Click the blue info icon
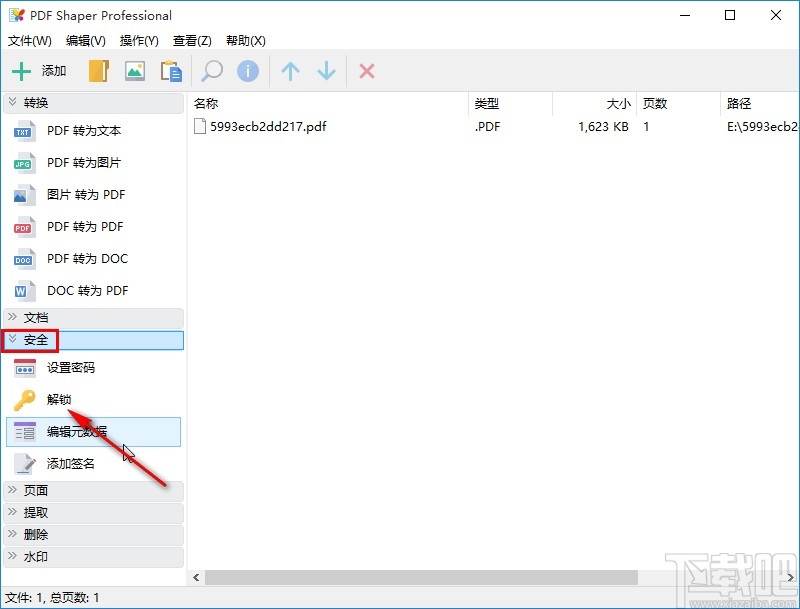Screen dimensions: 800x609 click(247, 70)
